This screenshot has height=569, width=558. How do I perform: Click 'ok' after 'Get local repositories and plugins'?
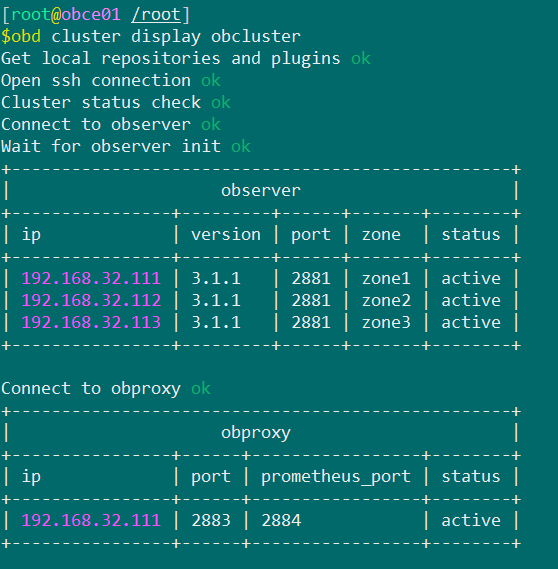(361, 59)
